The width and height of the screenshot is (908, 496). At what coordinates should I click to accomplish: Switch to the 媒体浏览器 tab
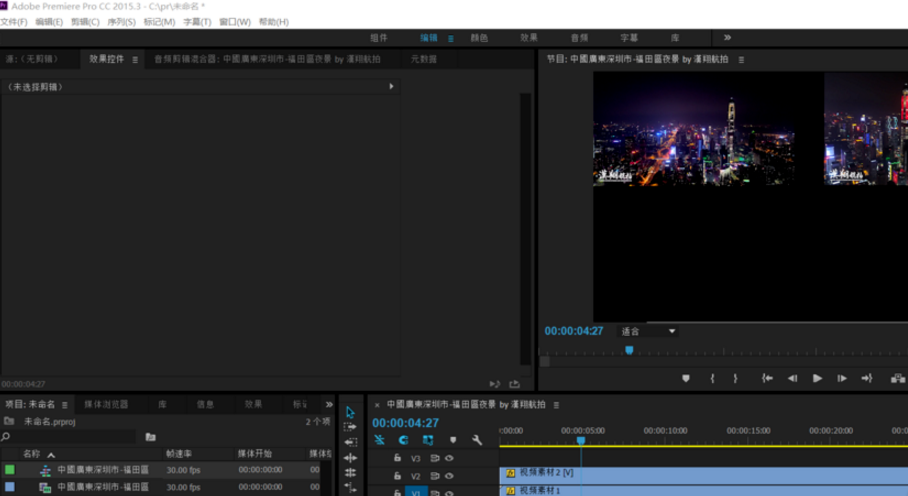coord(106,405)
